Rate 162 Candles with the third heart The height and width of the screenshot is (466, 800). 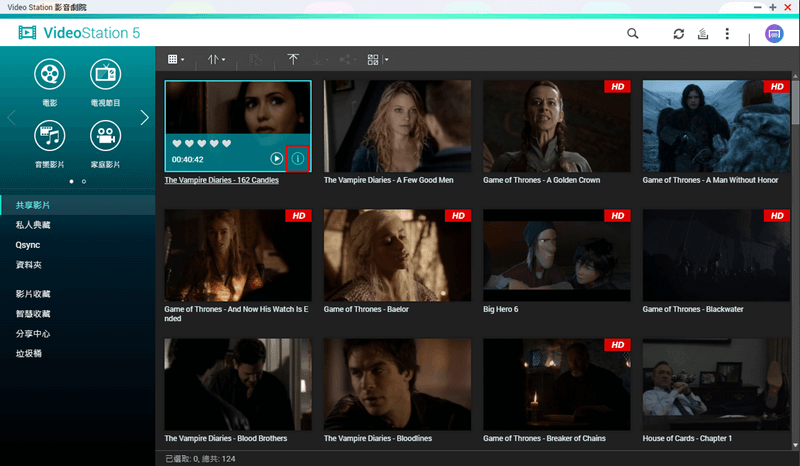click(x=202, y=143)
